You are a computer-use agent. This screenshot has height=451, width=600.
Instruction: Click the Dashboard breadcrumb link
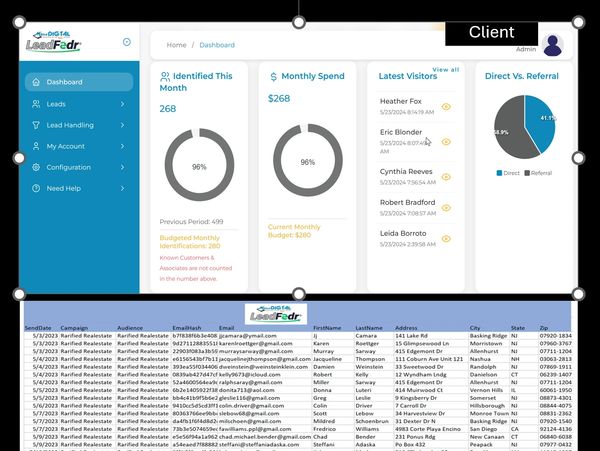coord(217,45)
